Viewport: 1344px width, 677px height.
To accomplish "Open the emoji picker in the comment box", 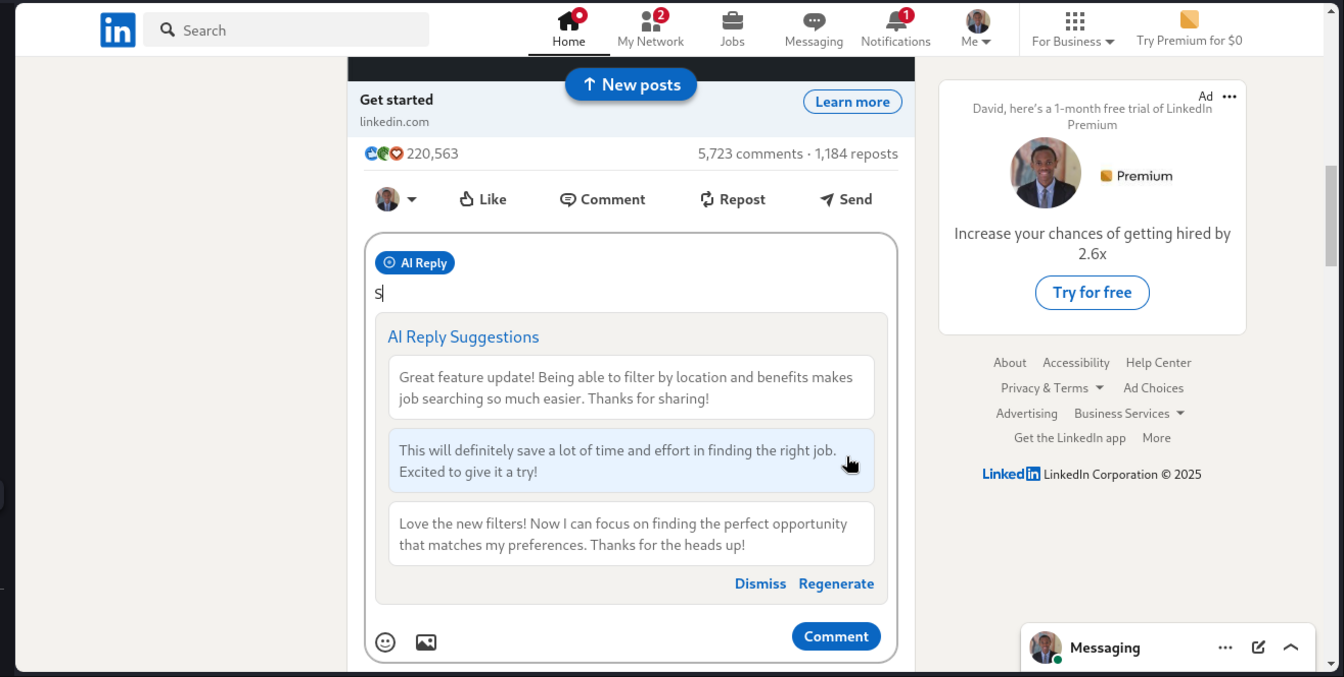I will click(386, 642).
